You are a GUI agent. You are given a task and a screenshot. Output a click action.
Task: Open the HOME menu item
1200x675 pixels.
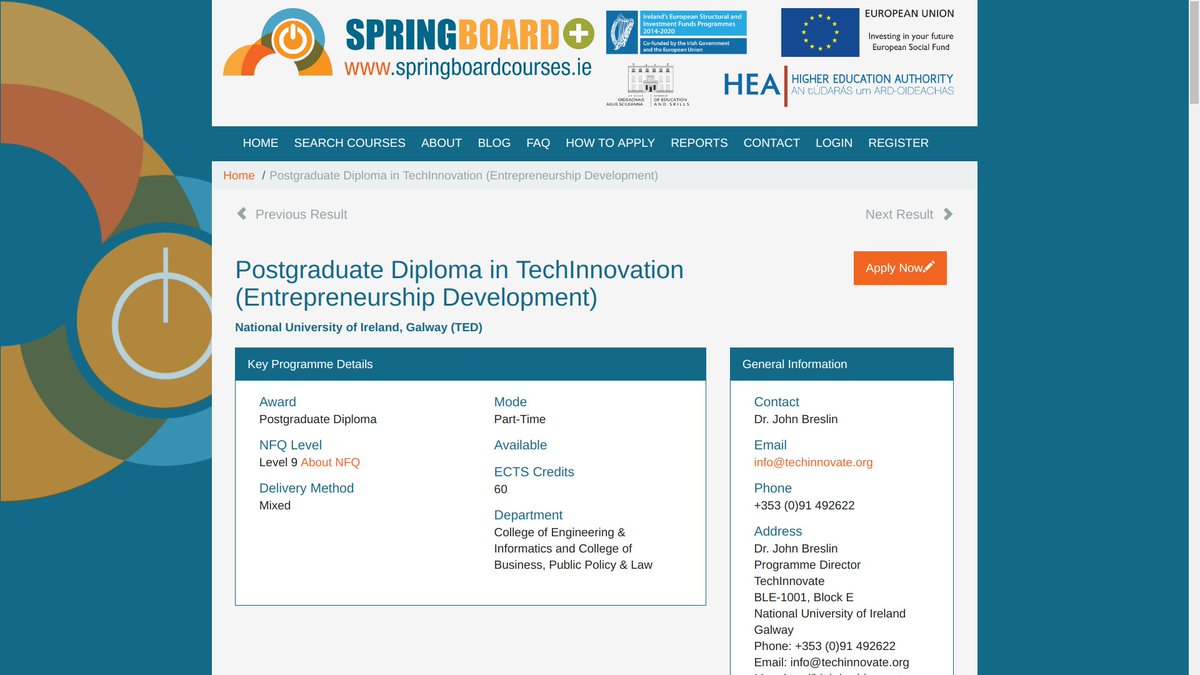coord(261,143)
